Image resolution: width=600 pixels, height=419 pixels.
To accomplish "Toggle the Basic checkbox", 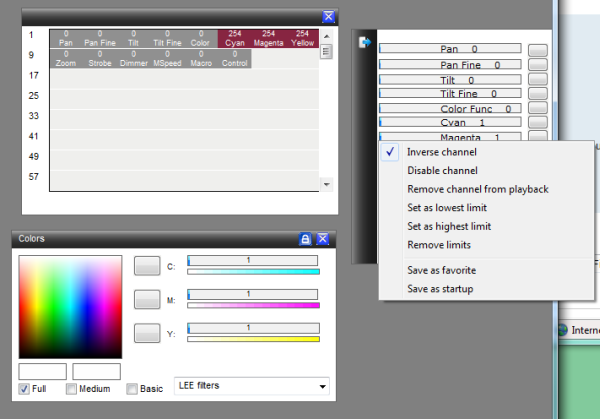I will pyautogui.click(x=132, y=389).
